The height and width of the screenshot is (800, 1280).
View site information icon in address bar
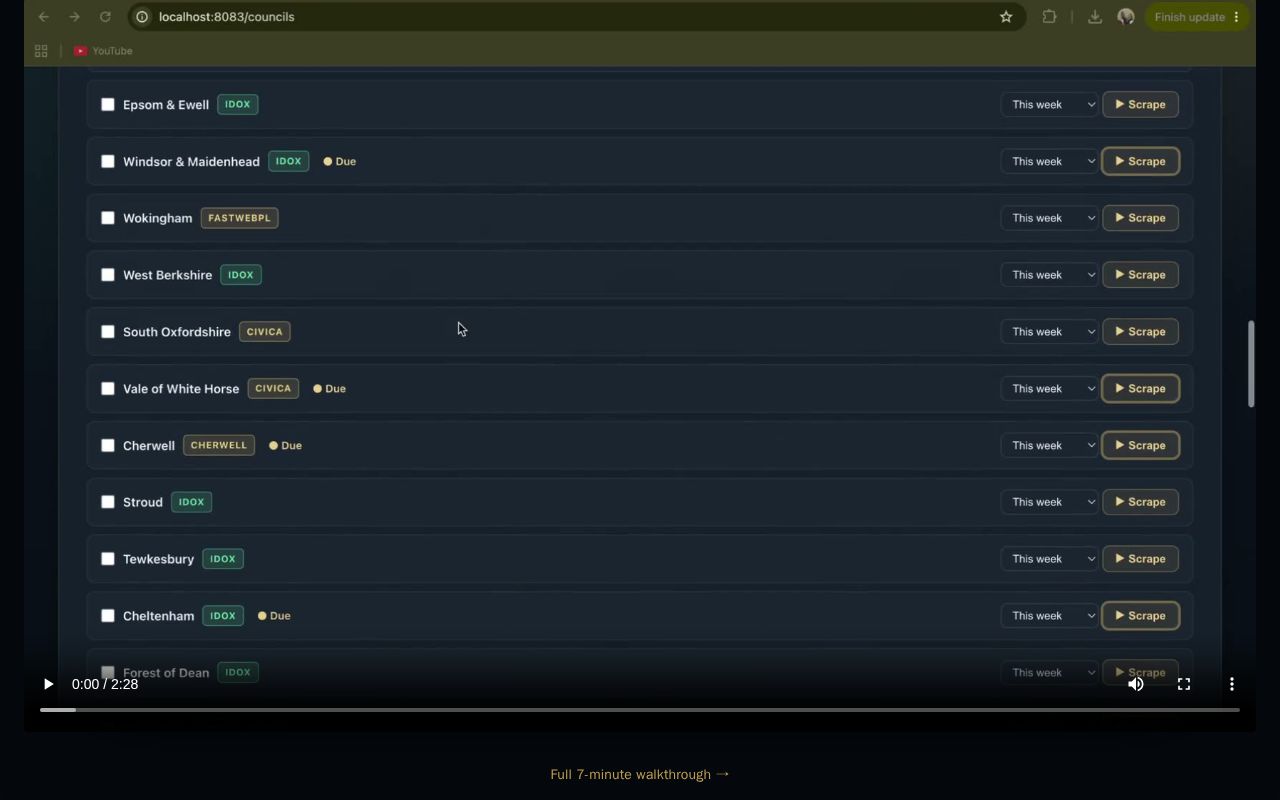(x=142, y=17)
